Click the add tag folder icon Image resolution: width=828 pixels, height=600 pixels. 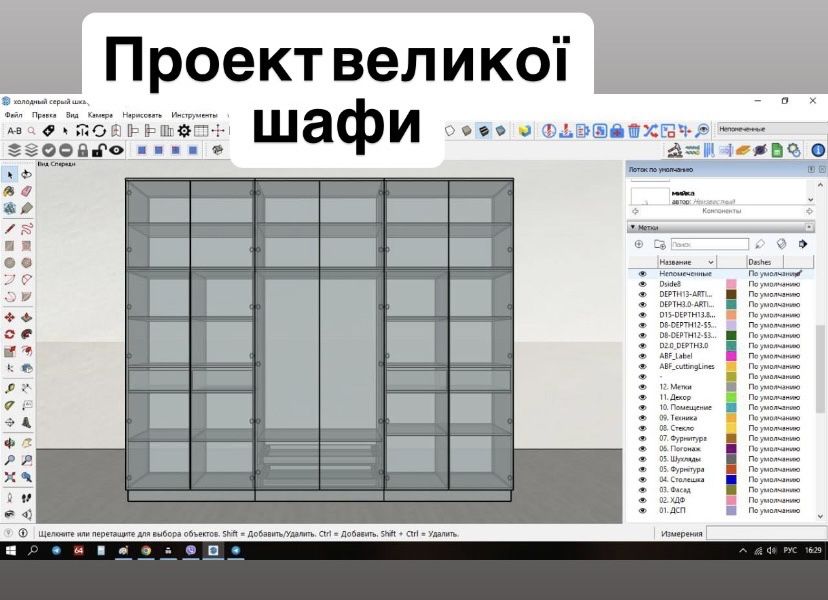660,244
